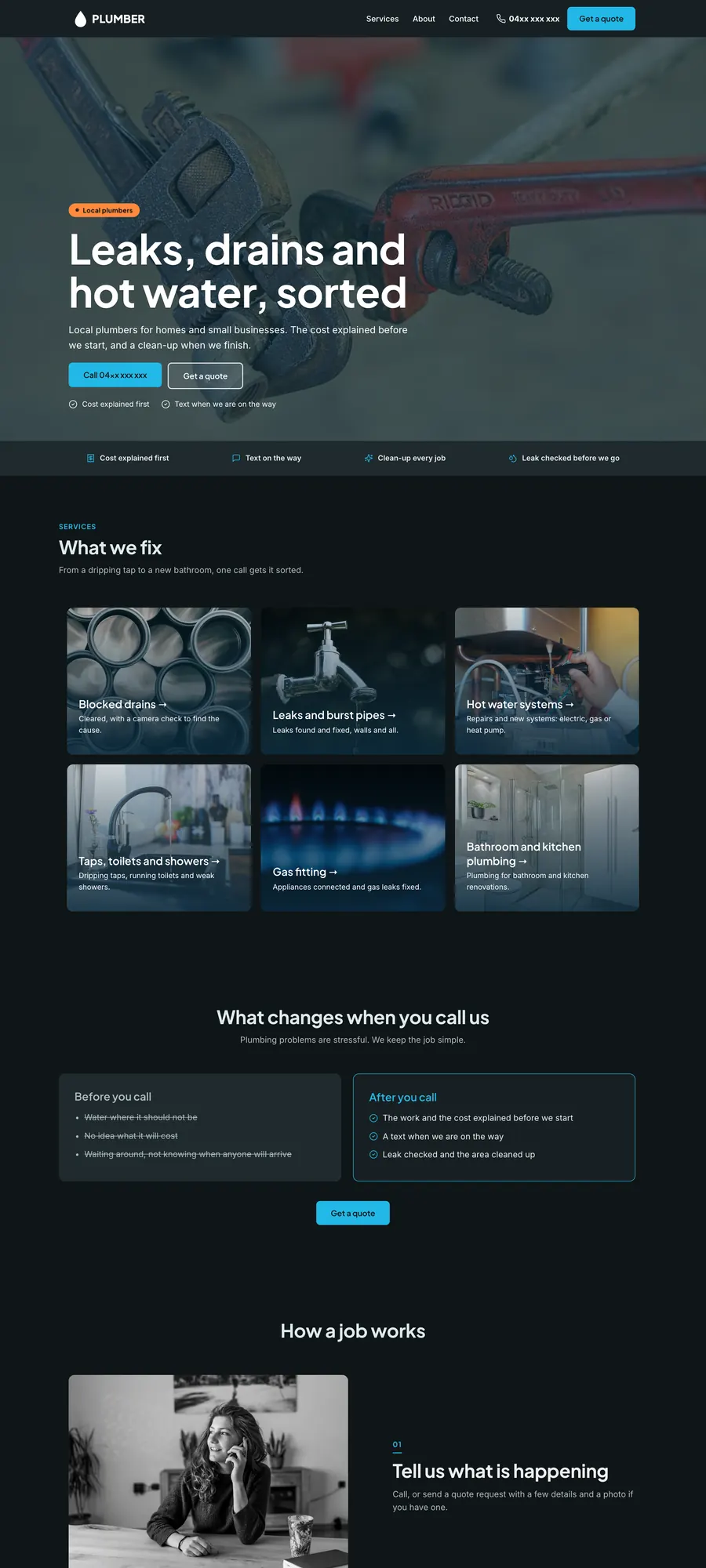The image size is (706, 1568).
Task: Click Leaks, drains and hot water, sorted headline
Action: 238,271
